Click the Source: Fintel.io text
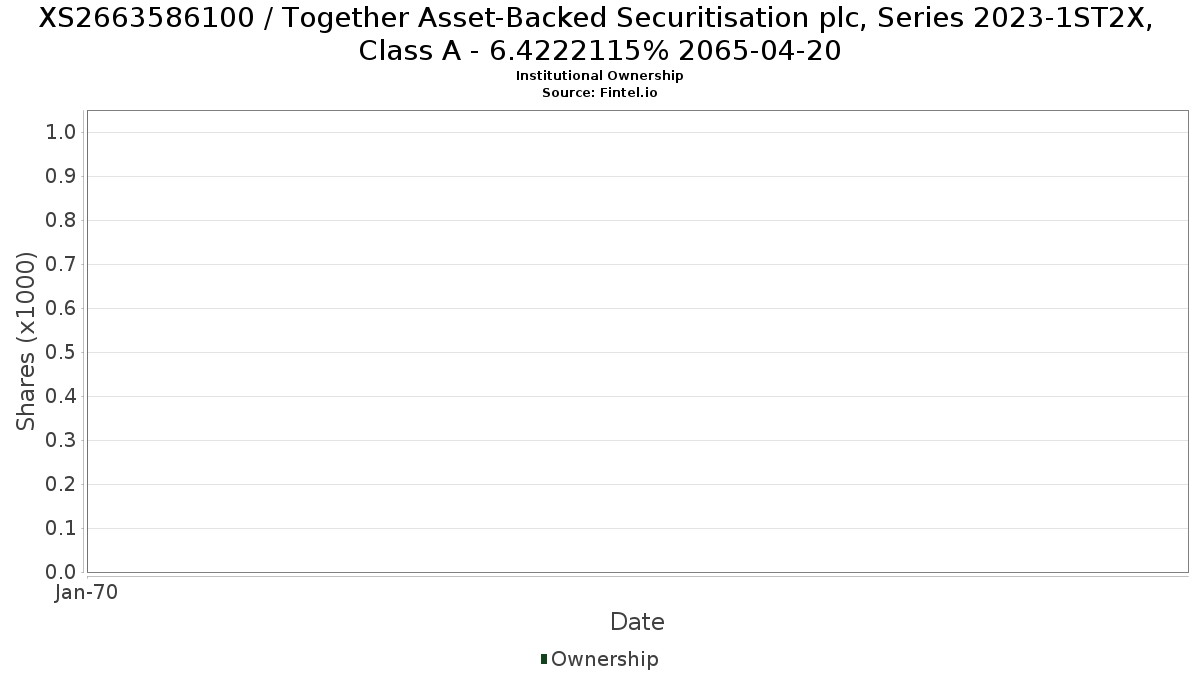 pyautogui.click(x=599, y=92)
